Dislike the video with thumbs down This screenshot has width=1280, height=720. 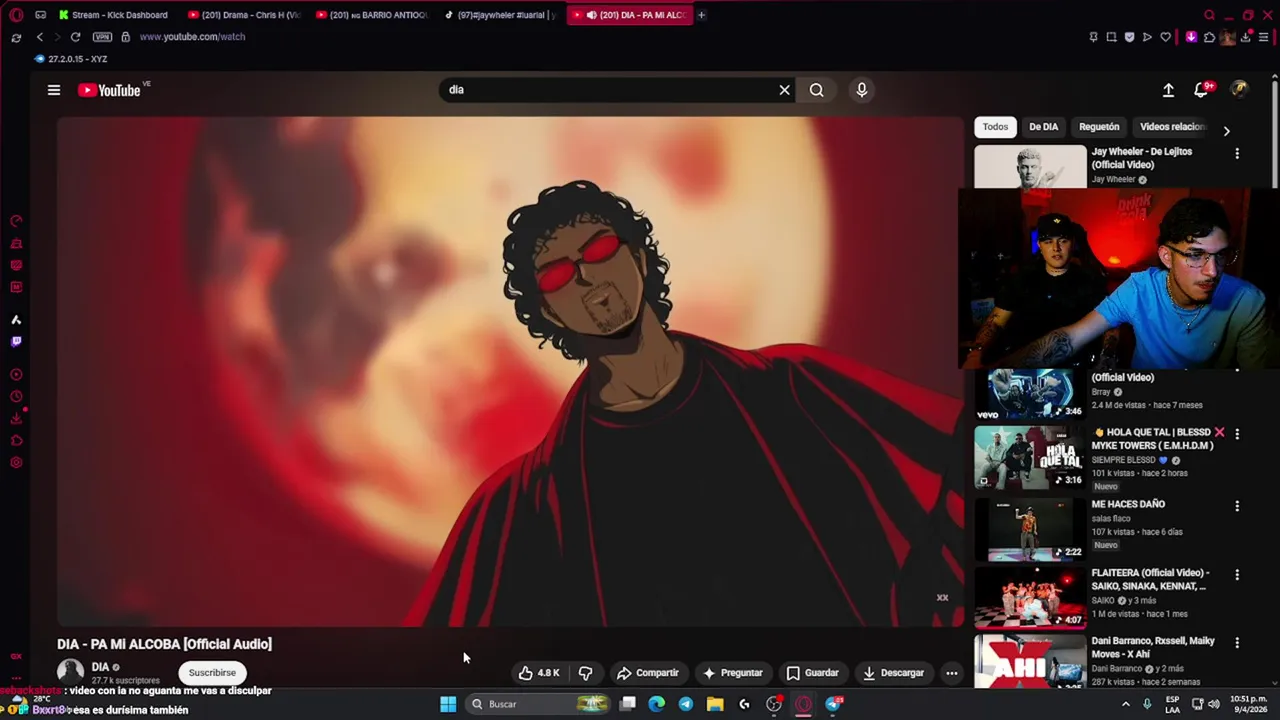click(x=586, y=673)
